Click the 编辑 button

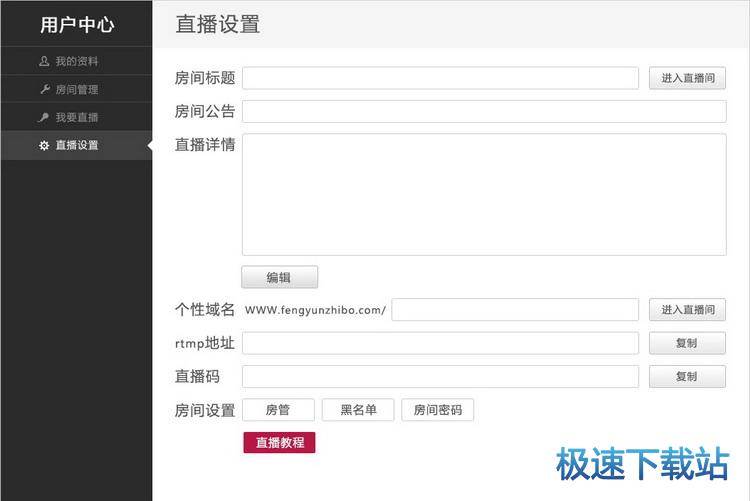(279, 277)
